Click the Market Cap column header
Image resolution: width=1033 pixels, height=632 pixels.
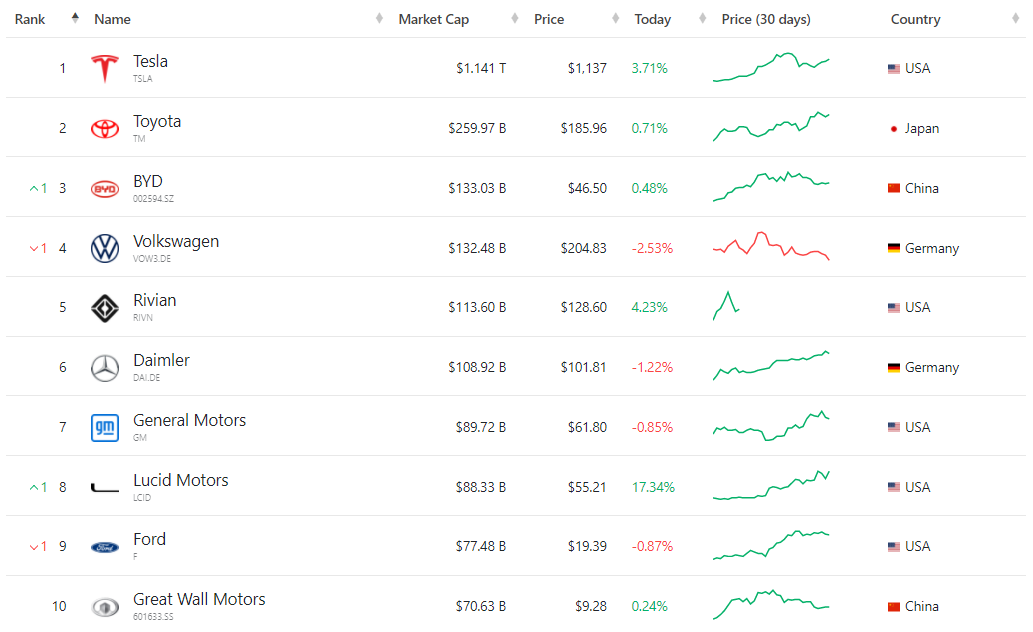[433, 20]
